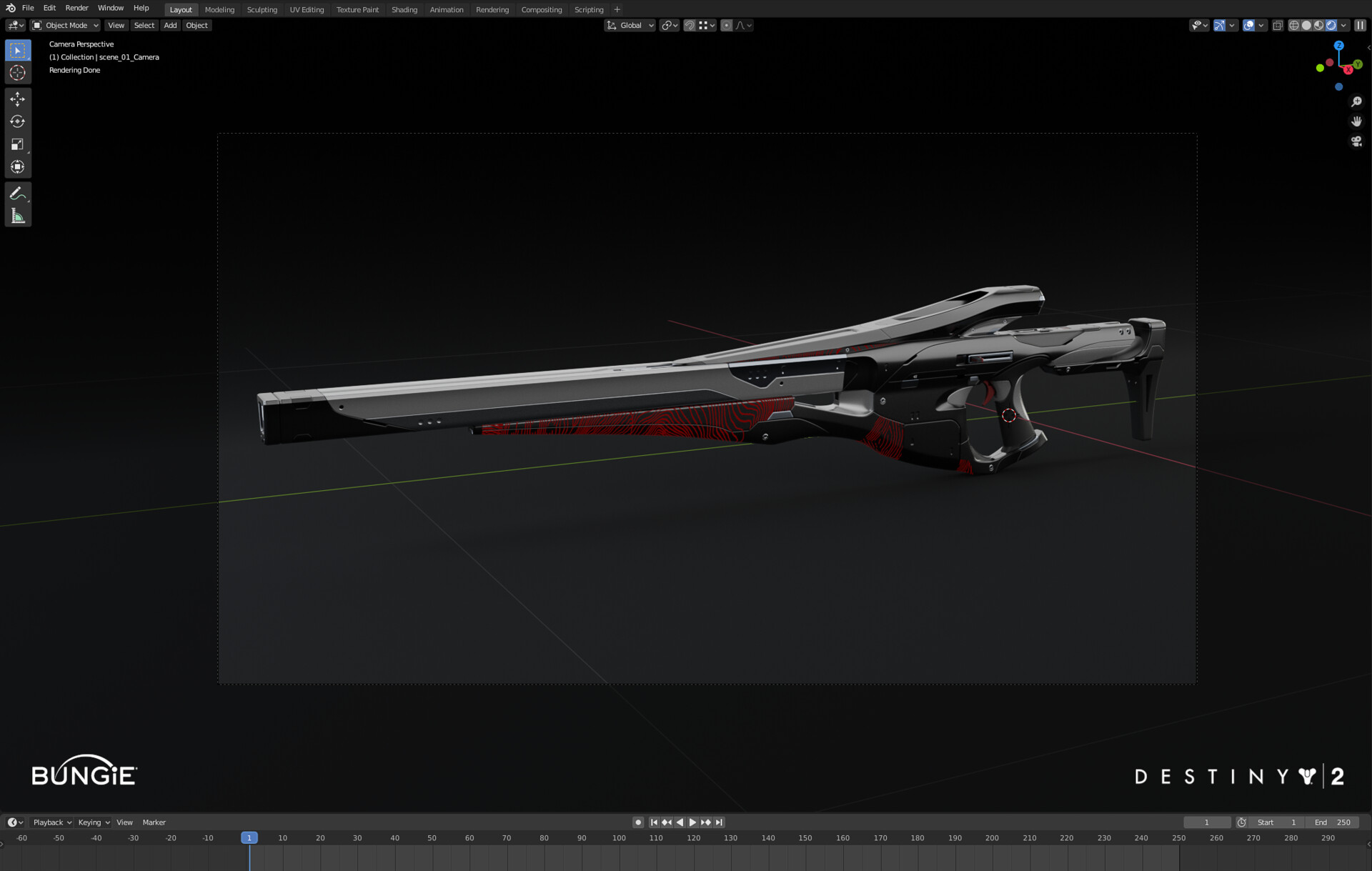Click the Blender logo menu icon

click(11, 8)
